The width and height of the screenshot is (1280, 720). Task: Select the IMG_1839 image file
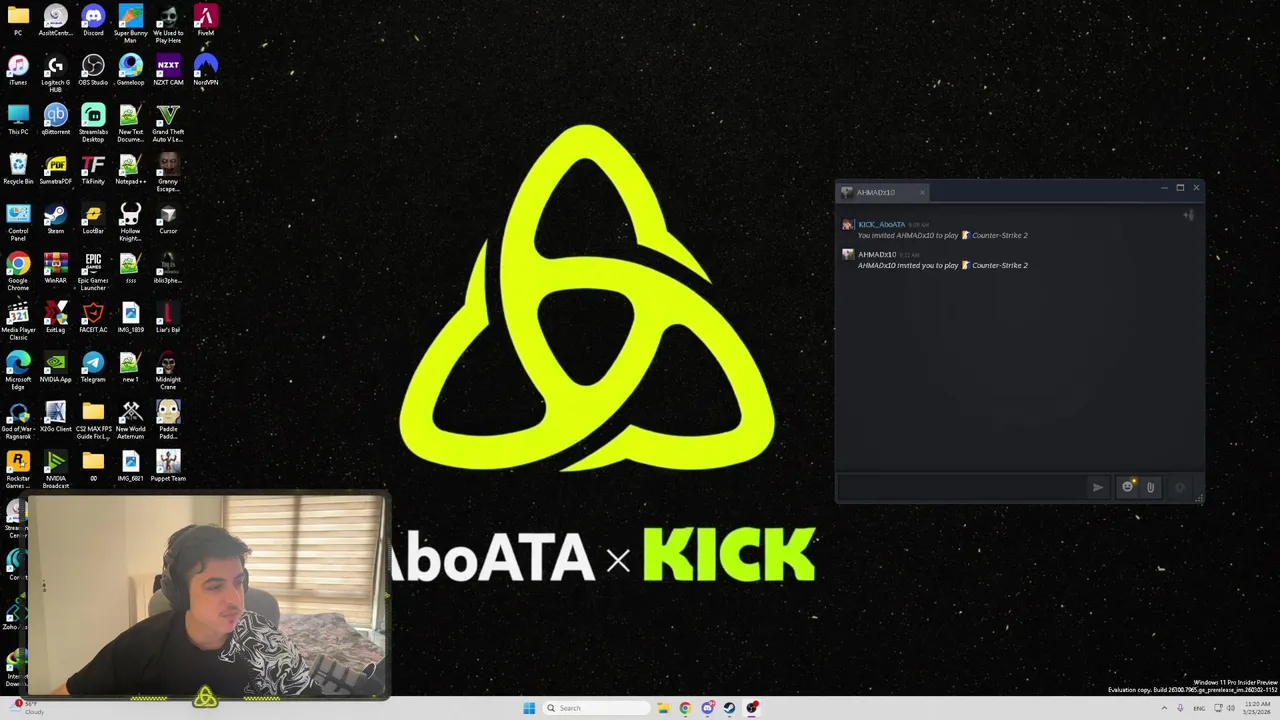(130, 318)
